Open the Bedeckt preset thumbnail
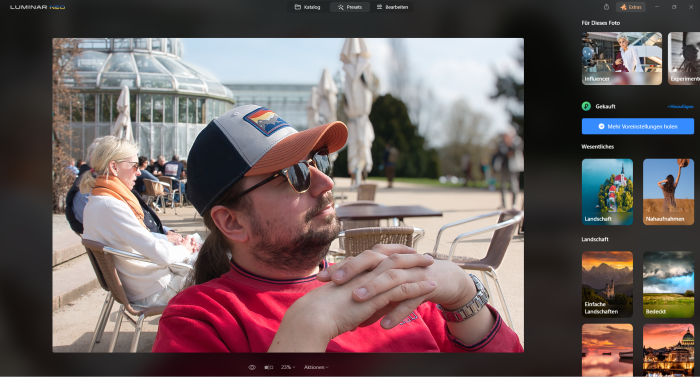700x377 pixels. click(x=668, y=284)
